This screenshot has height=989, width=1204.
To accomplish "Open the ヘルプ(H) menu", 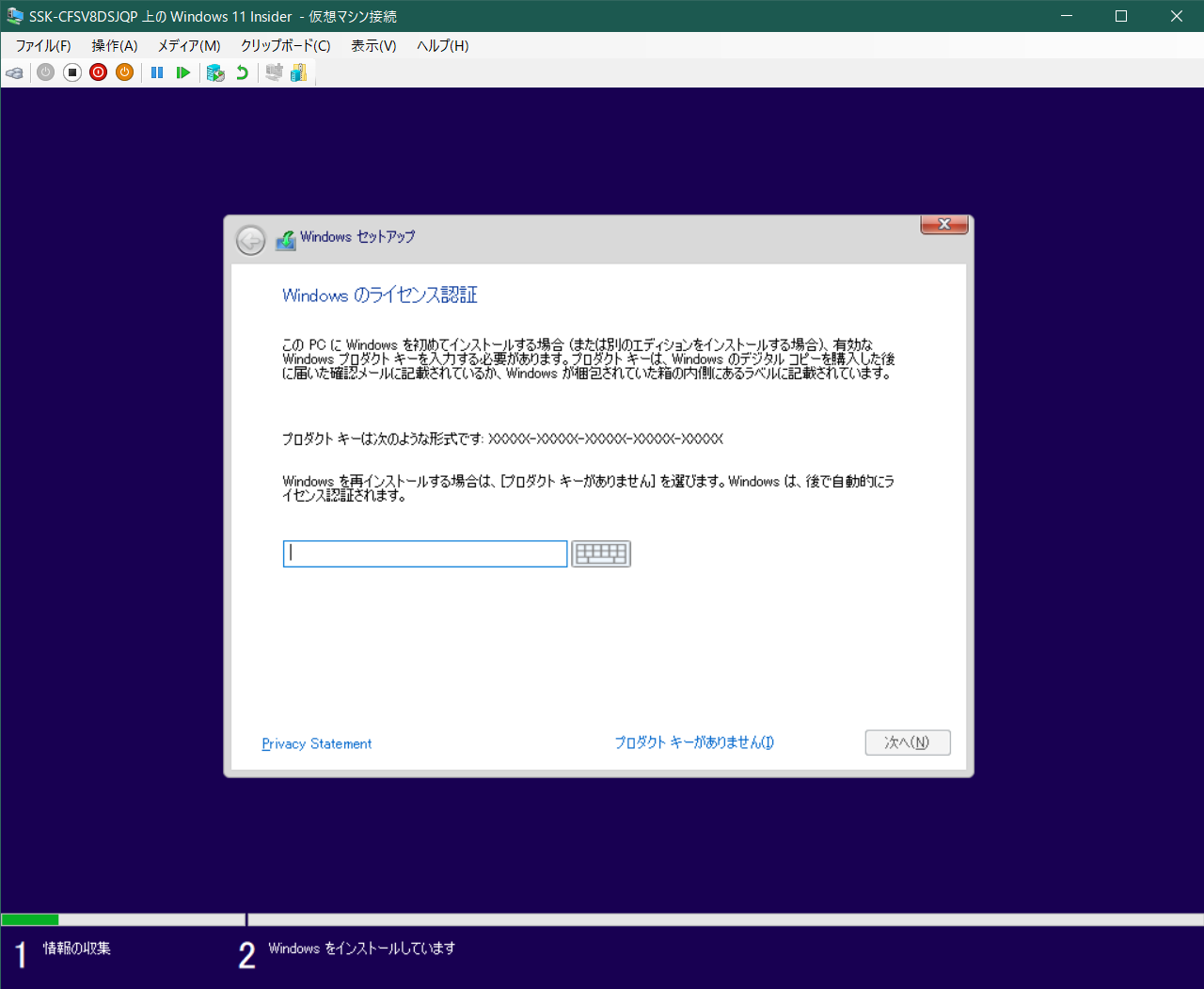I will click(x=443, y=45).
